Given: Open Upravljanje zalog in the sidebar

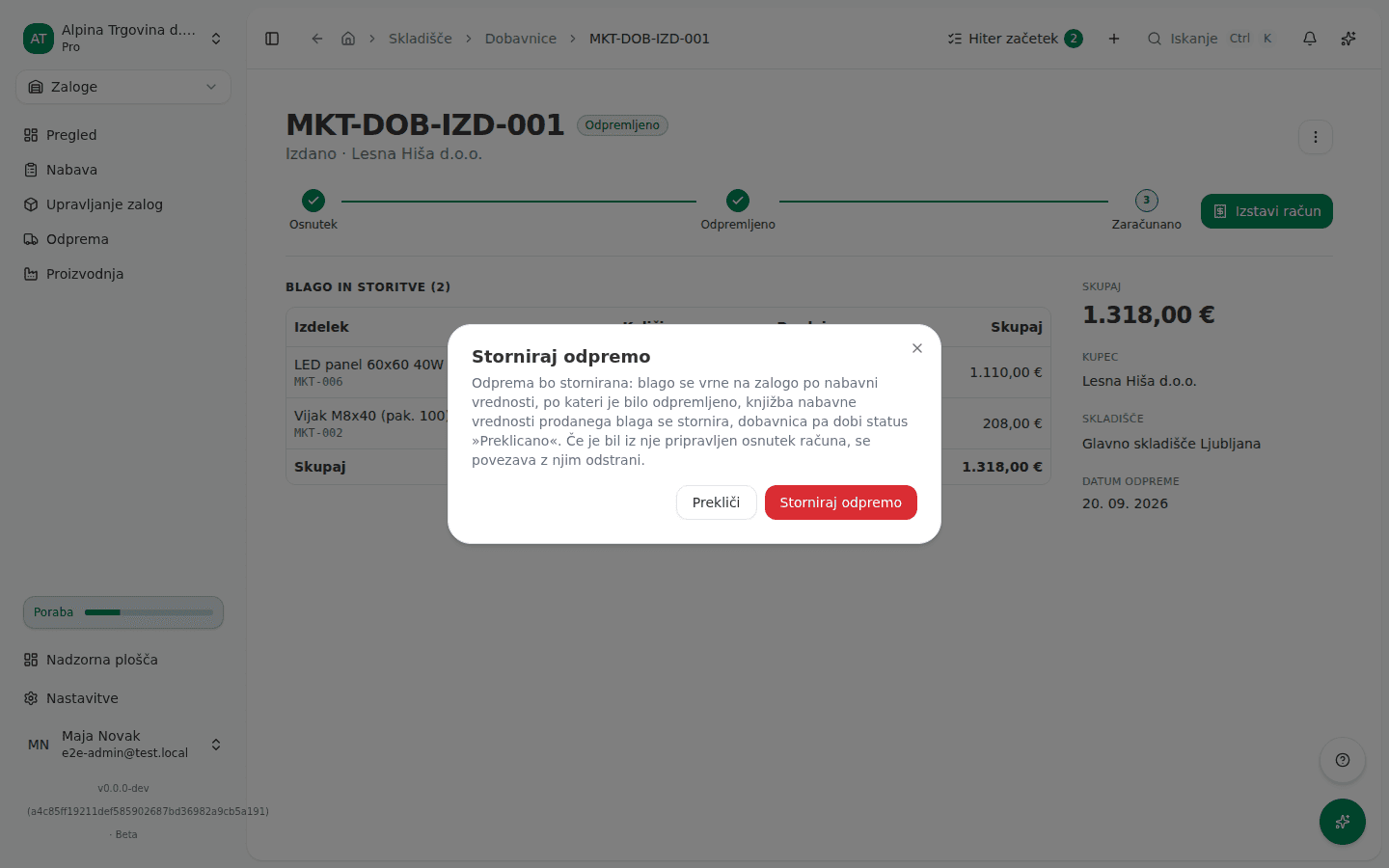Looking at the screenshot, I should [123, 204].
